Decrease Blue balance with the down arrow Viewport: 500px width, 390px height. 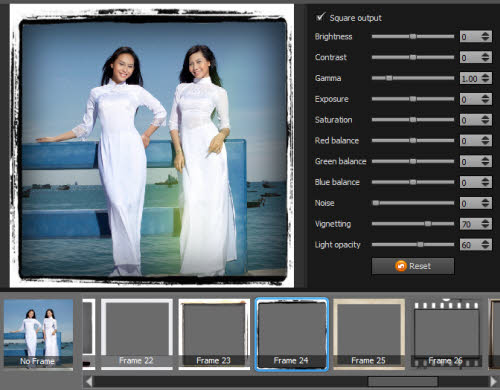(x=486, y=185)
